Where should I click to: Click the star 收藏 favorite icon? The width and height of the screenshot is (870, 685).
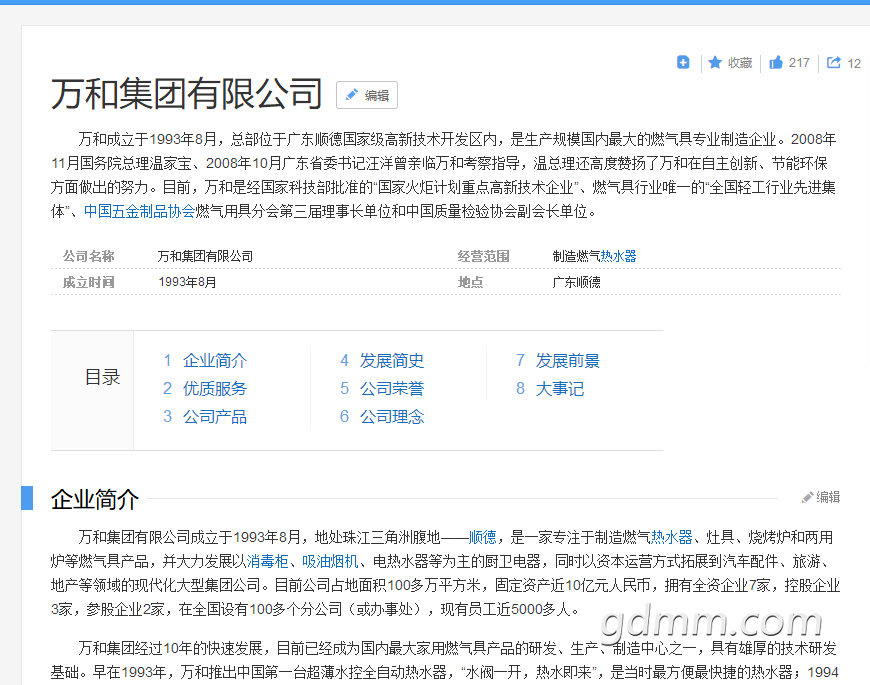click(x=715, y=62)
